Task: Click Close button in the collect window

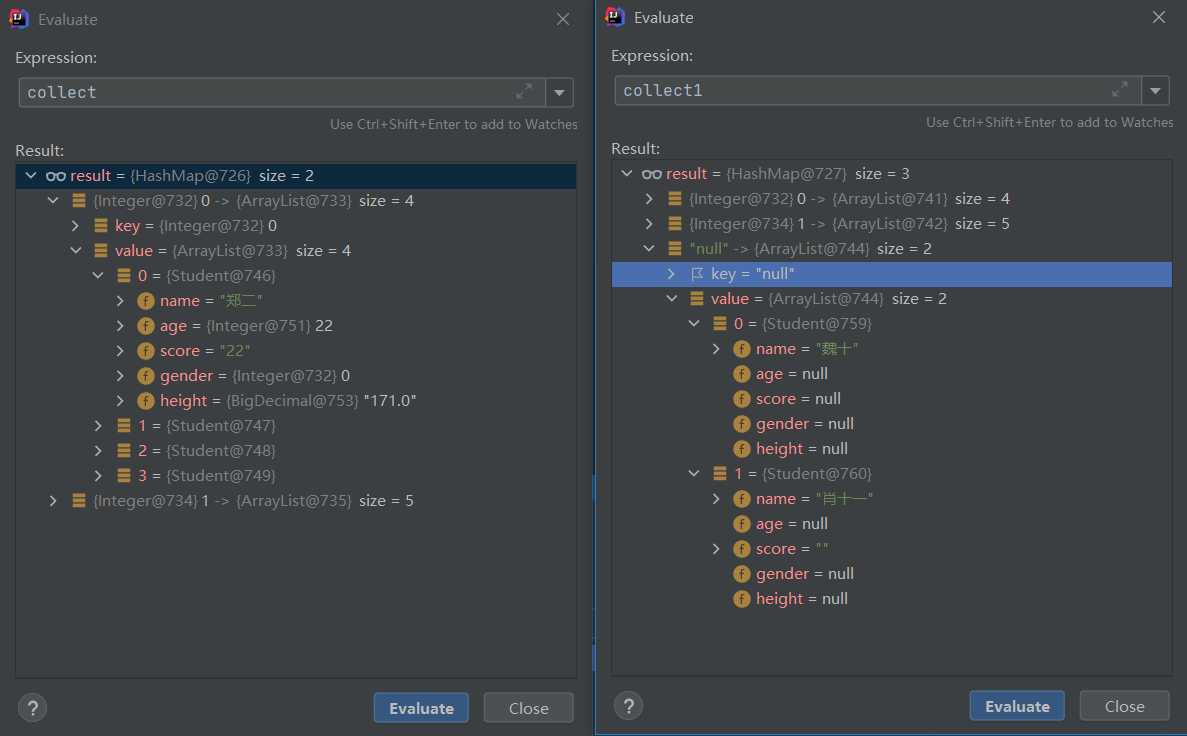Action: coord(528,708)
